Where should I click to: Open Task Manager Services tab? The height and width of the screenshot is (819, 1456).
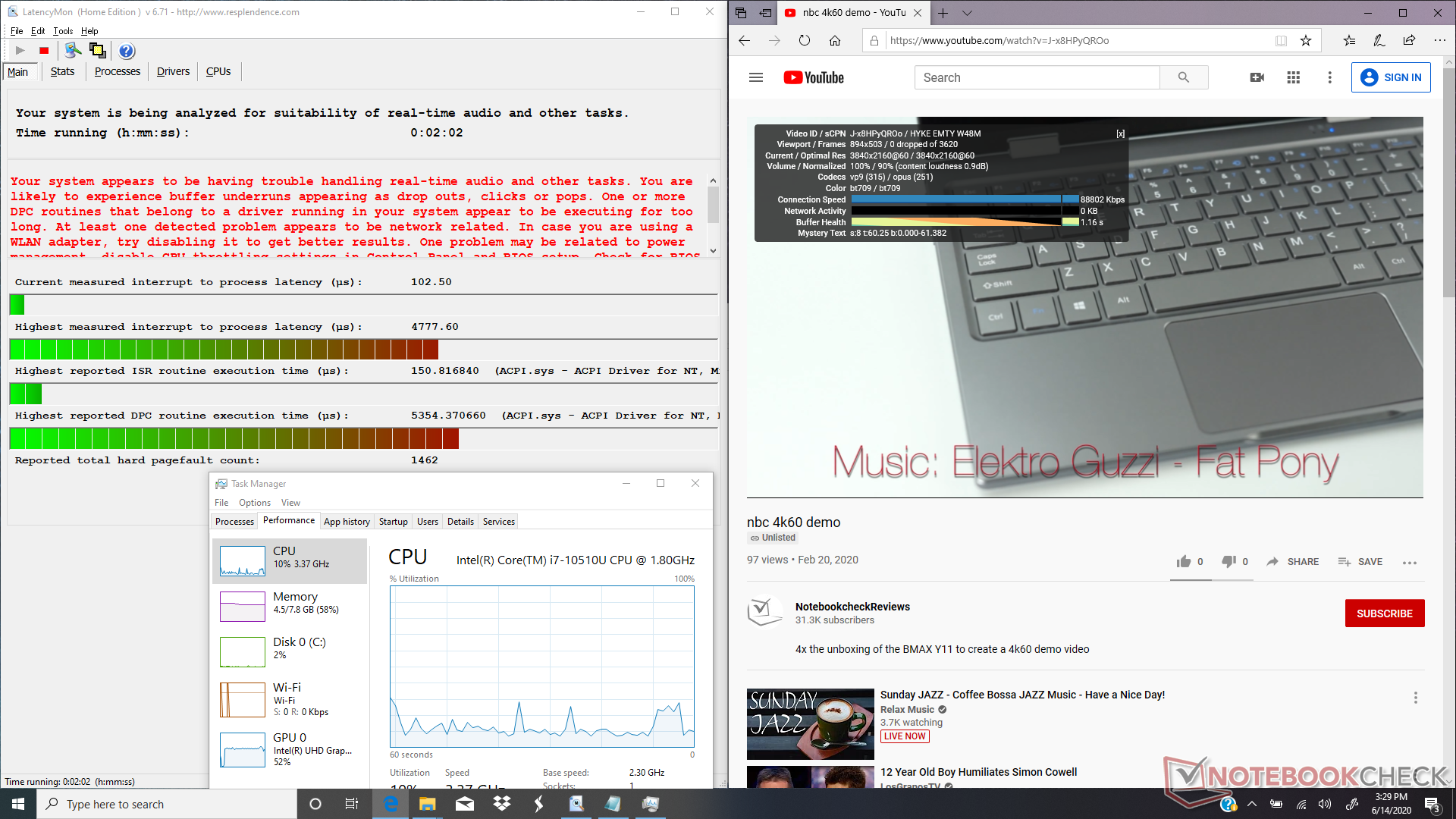[x=499, y=522]
